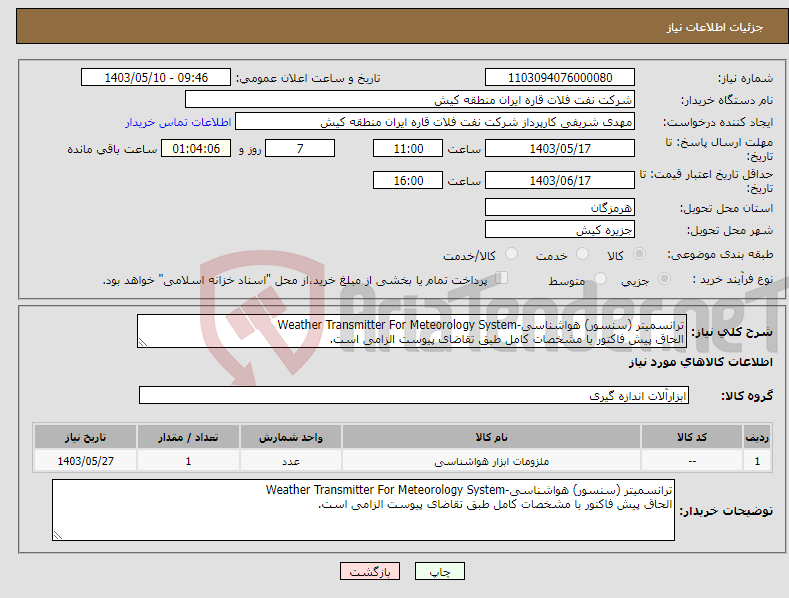Click the announcement date field 1403/05/10 - 09:46
The image size is (789, 598).
[x=156, y=78]
